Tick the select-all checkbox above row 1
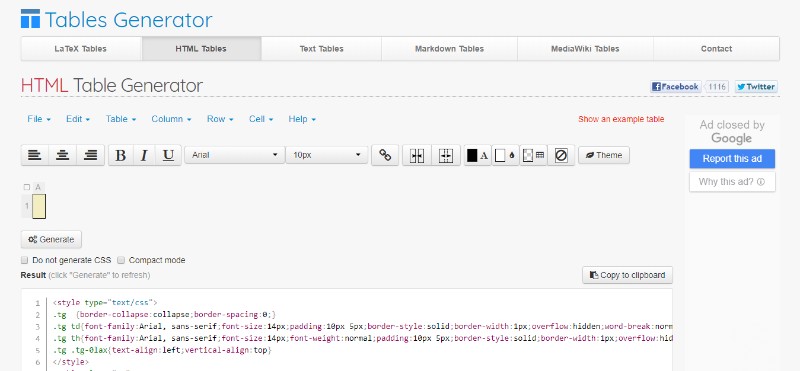 (27, 187)
